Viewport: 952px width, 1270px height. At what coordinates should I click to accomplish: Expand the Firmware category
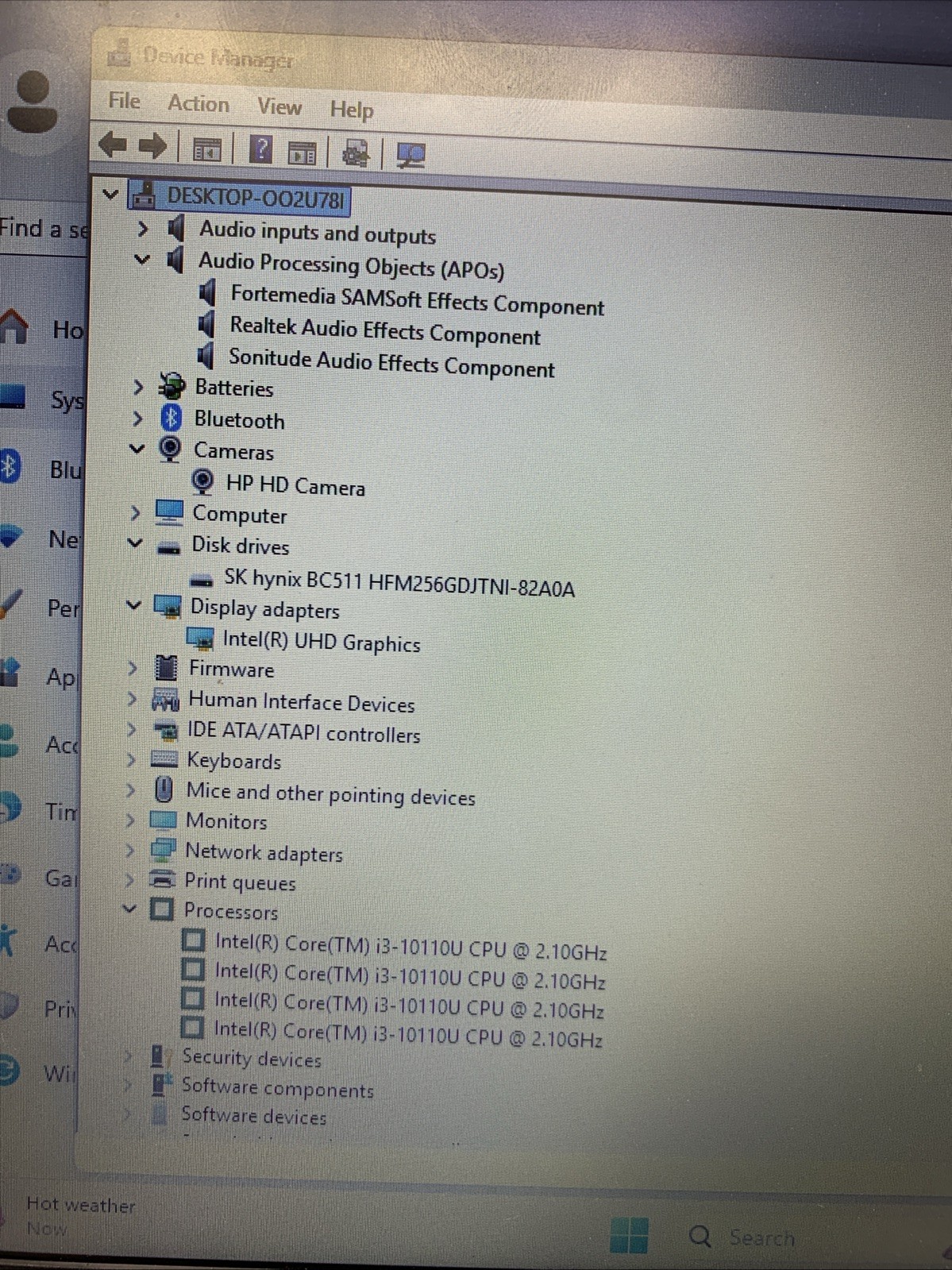click(133, 669)
